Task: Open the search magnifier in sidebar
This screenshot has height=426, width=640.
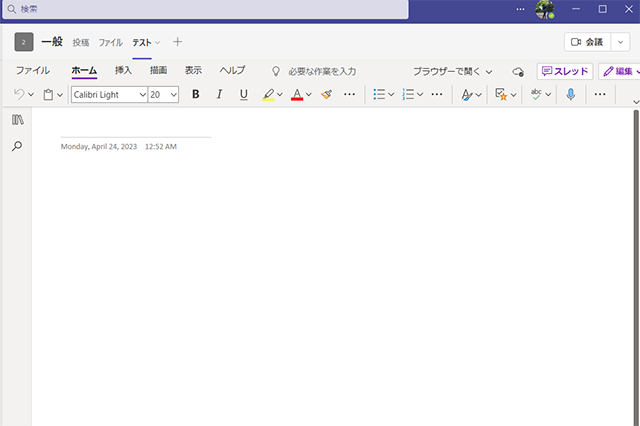Action: coord(17,146)
